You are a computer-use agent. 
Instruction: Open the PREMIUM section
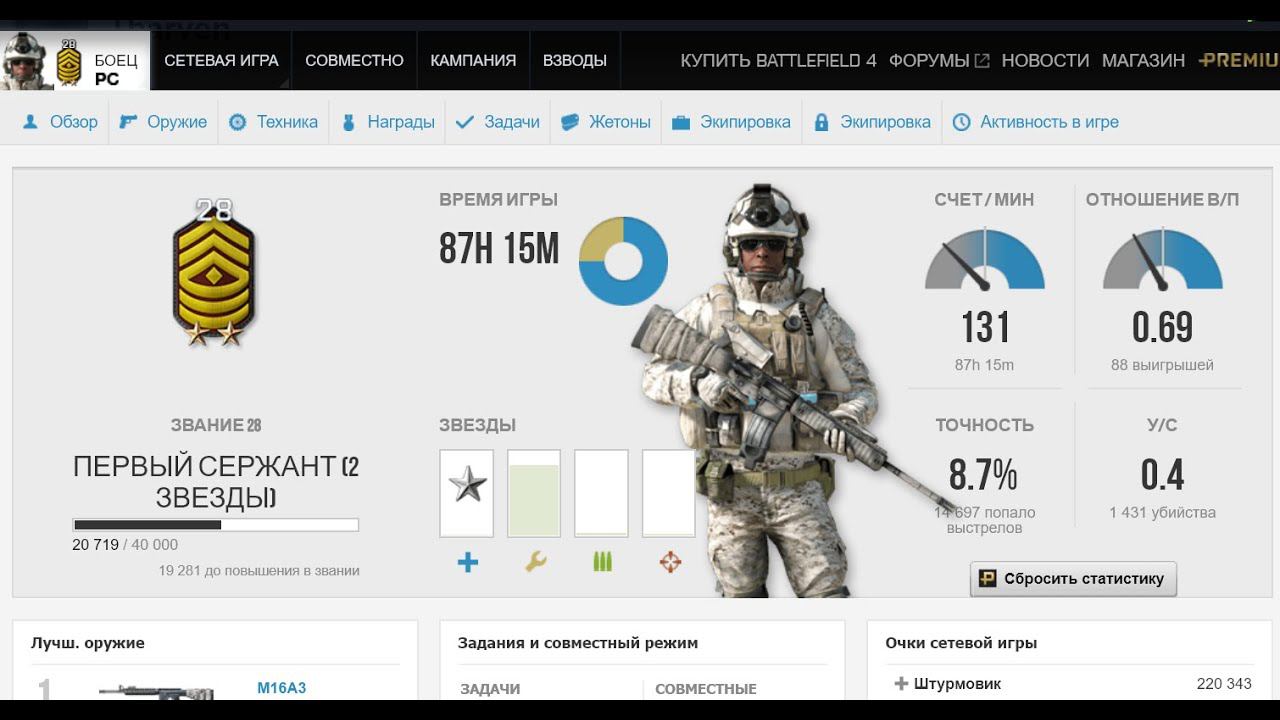1239,60
